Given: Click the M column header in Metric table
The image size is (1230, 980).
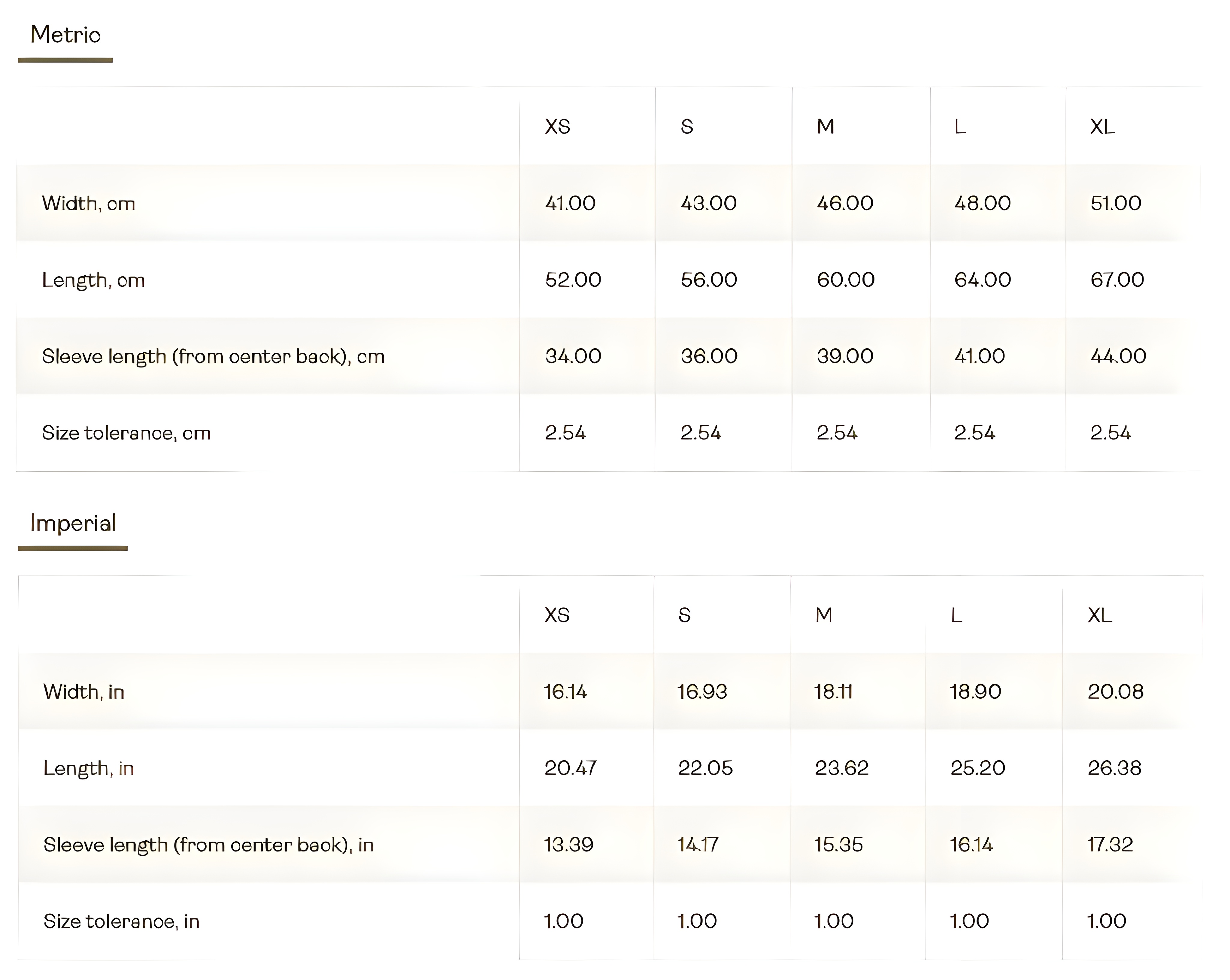Looking at the screenshot, I should click(826, 127).
